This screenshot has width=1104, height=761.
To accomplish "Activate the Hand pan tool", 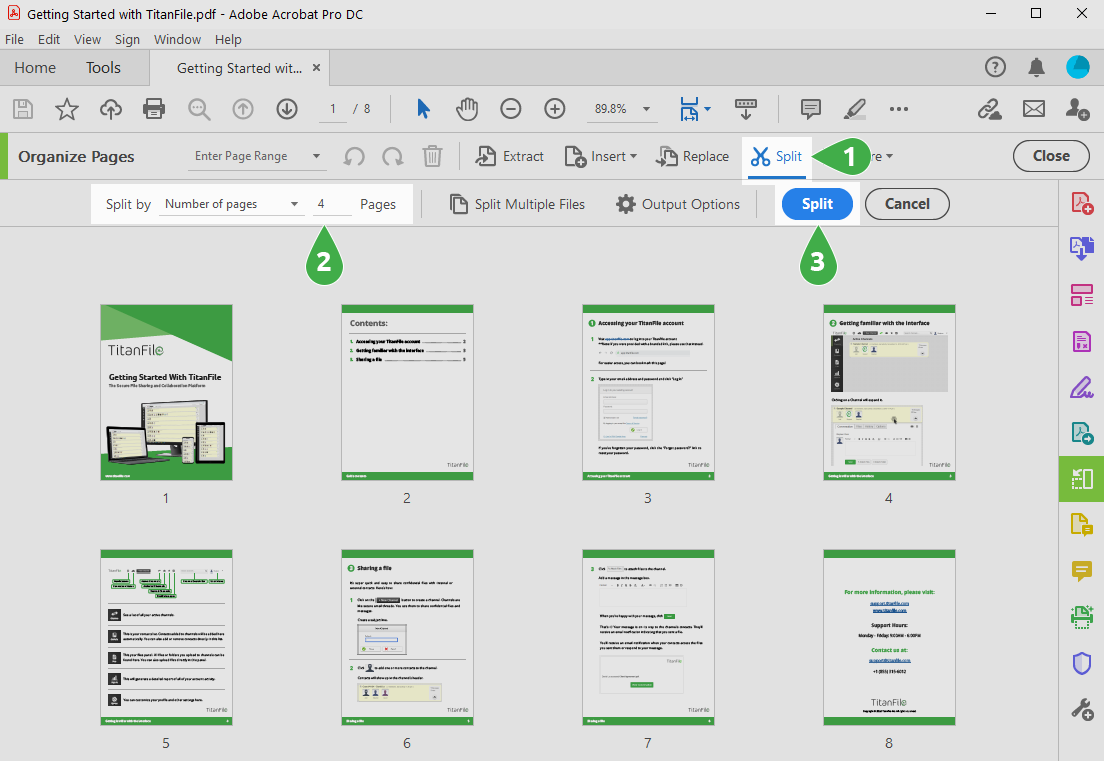I will [467, 109].
